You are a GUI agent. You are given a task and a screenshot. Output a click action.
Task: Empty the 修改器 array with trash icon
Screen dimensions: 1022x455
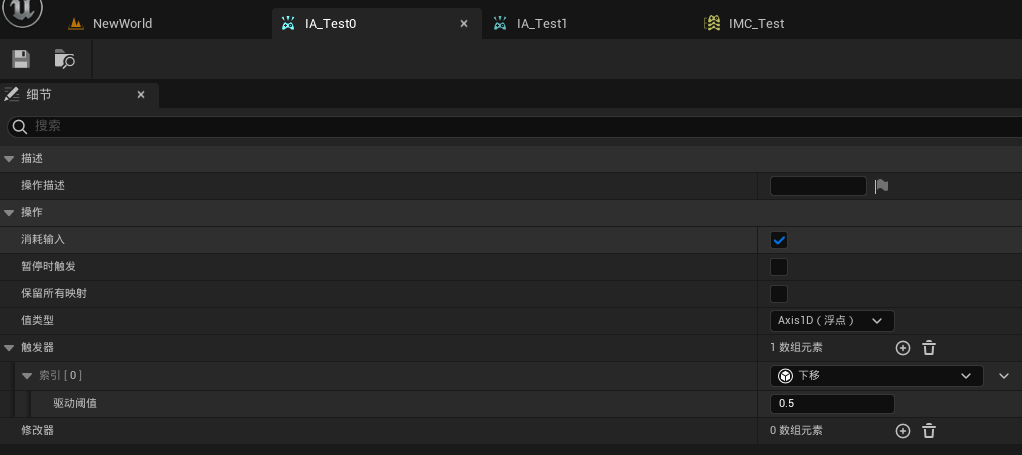click(x=929, y=431)
